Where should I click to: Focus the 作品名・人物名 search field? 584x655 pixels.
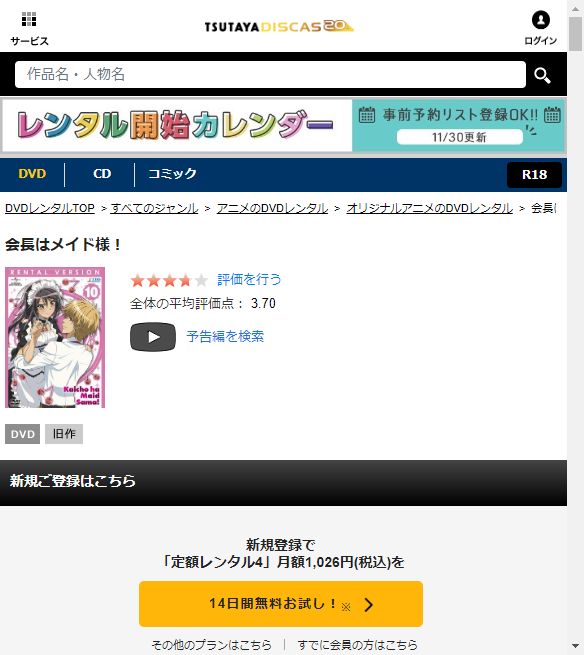pos(270,74)
